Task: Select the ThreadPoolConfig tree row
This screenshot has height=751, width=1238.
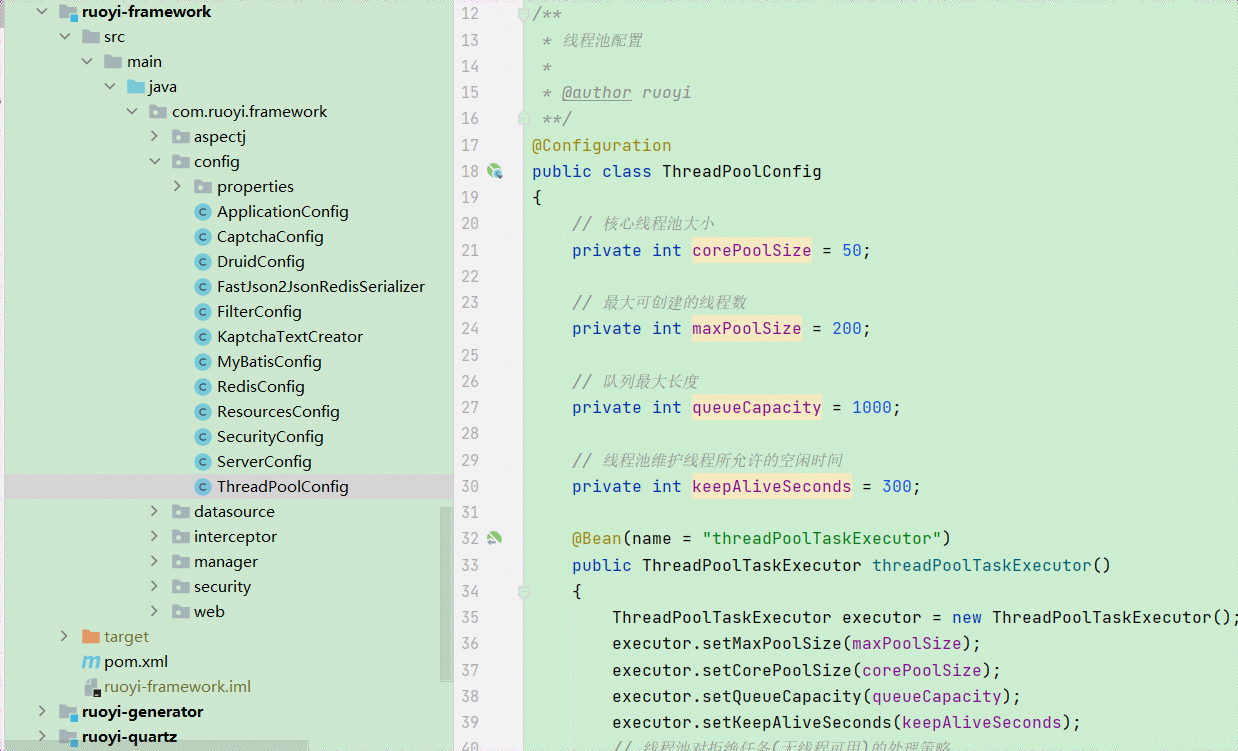Action: [228, 487]
